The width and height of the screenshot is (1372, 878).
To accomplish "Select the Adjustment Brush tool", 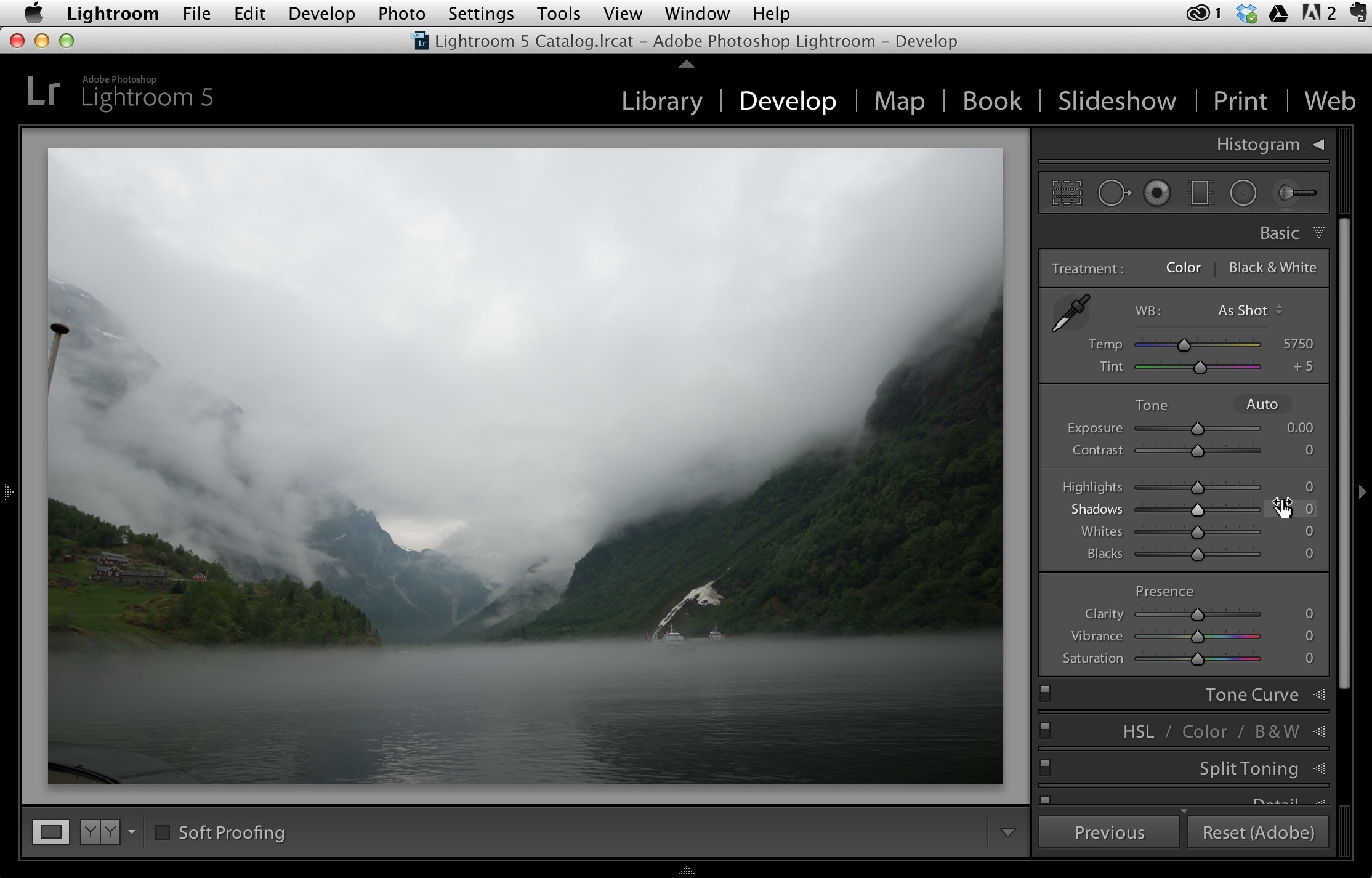I will (1296, 193).
